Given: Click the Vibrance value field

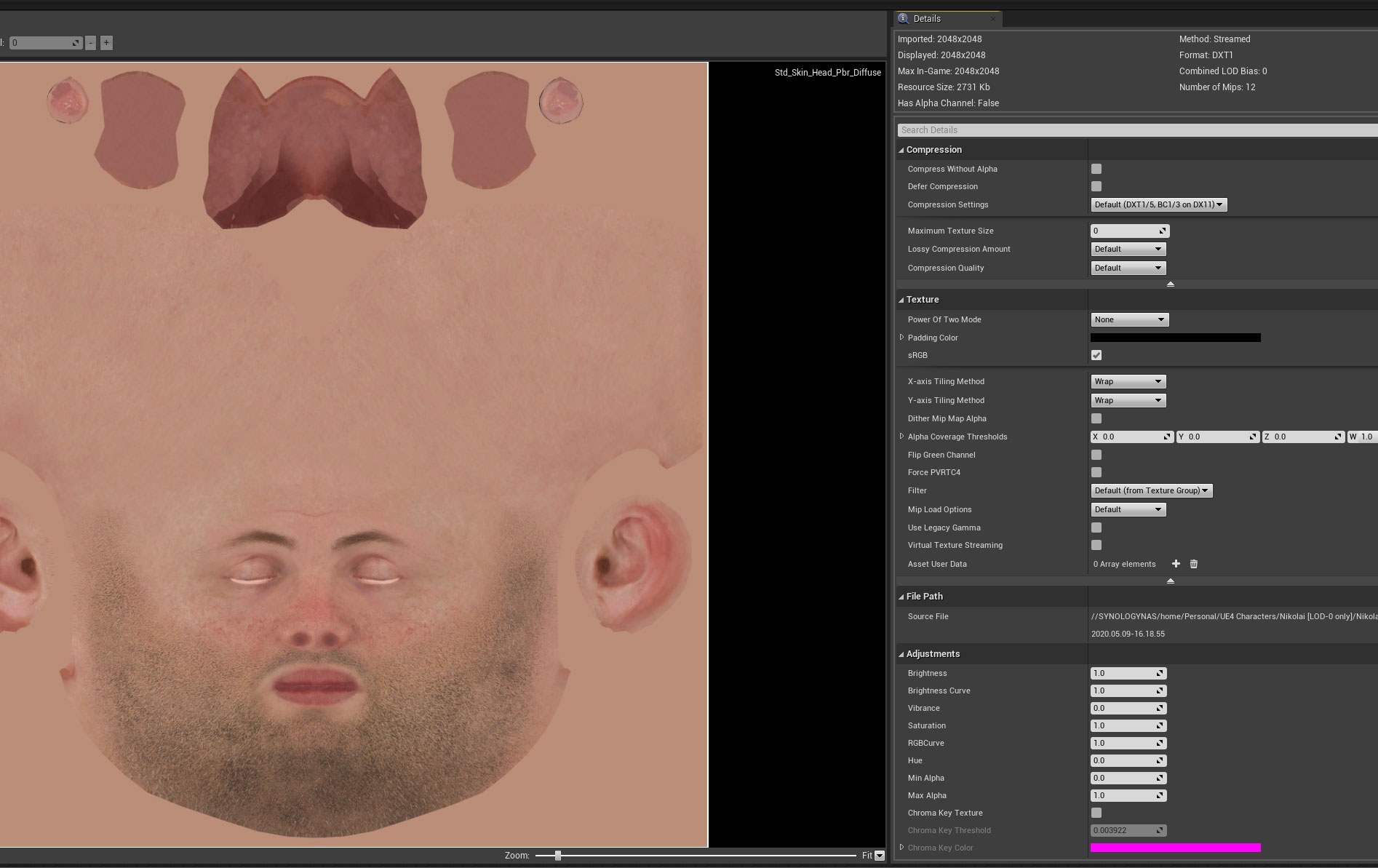Looking at the screenshot, I should [1128, 708].
